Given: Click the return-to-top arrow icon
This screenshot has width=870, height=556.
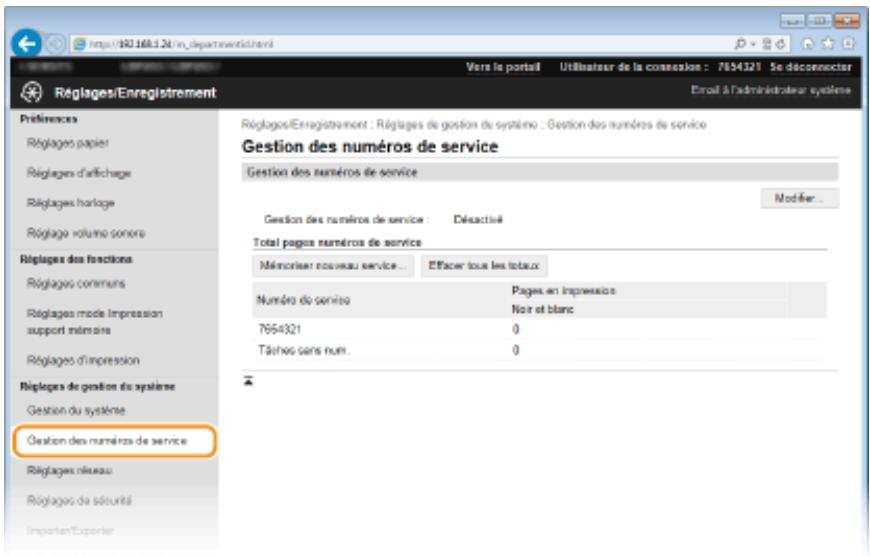Looking at the screenshot, I should click(x=248, y=381).
